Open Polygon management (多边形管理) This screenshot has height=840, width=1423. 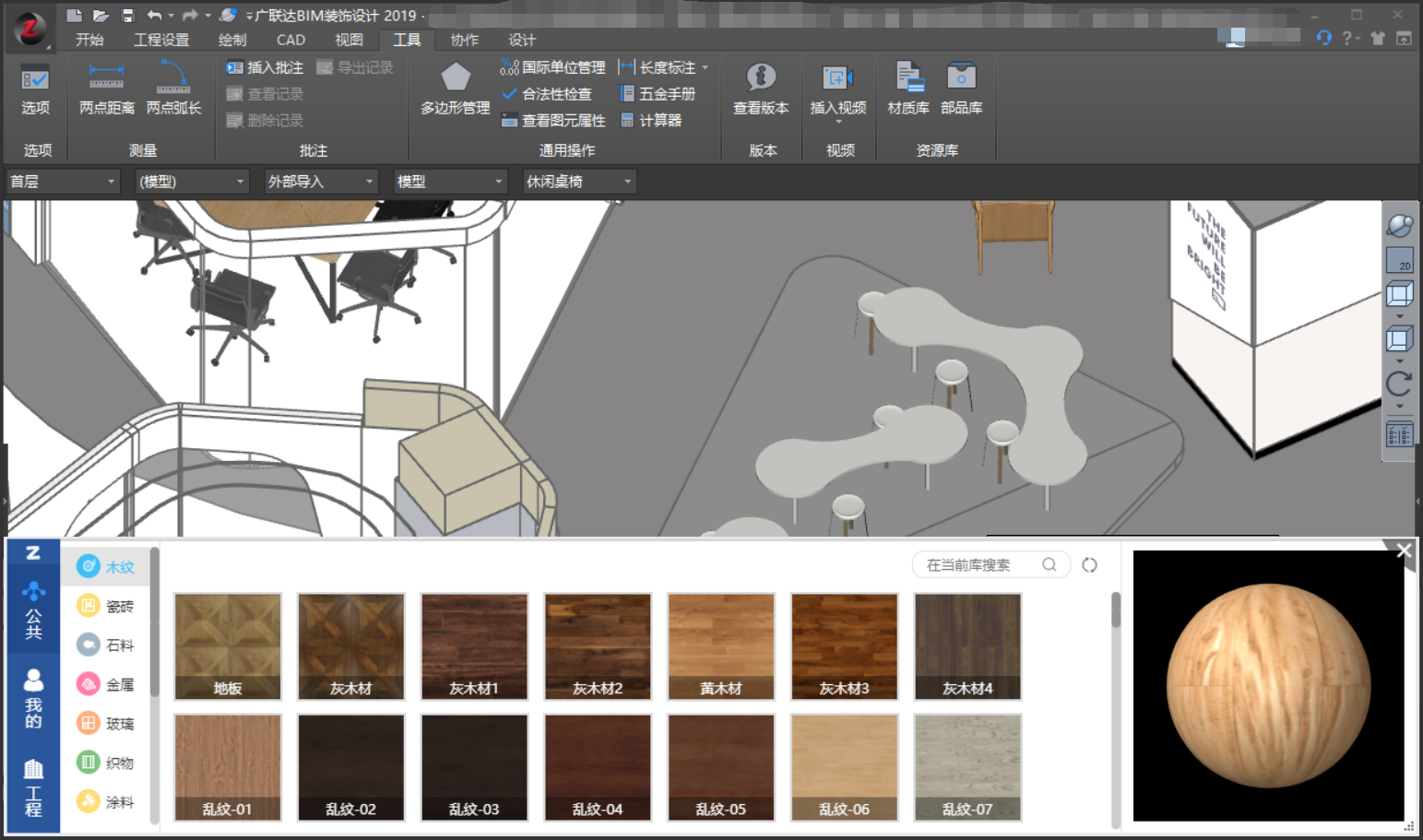click(455, 89)
